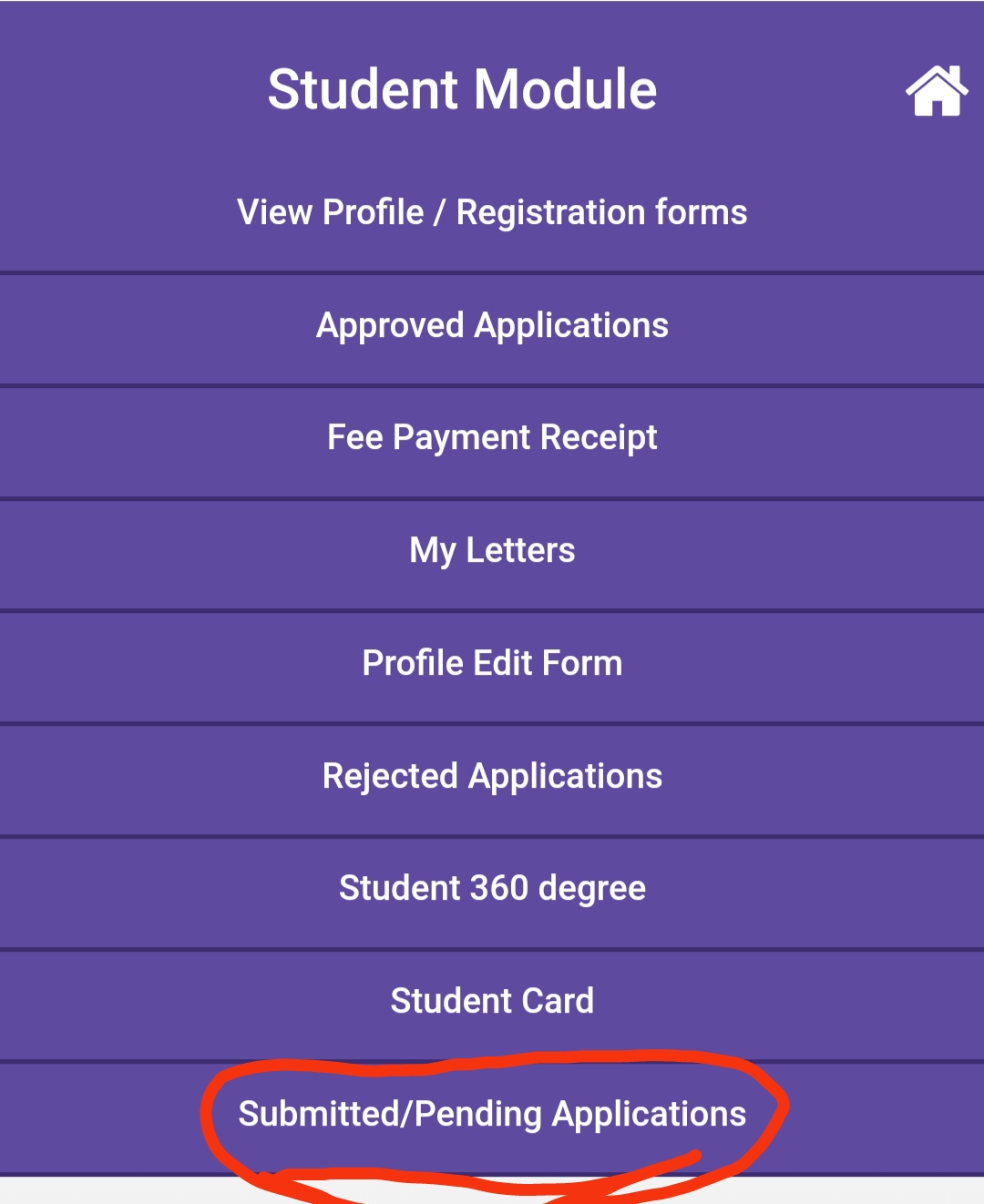The image size is (984, 1204).
Task: View Rejected Applications
Action: 492,776
